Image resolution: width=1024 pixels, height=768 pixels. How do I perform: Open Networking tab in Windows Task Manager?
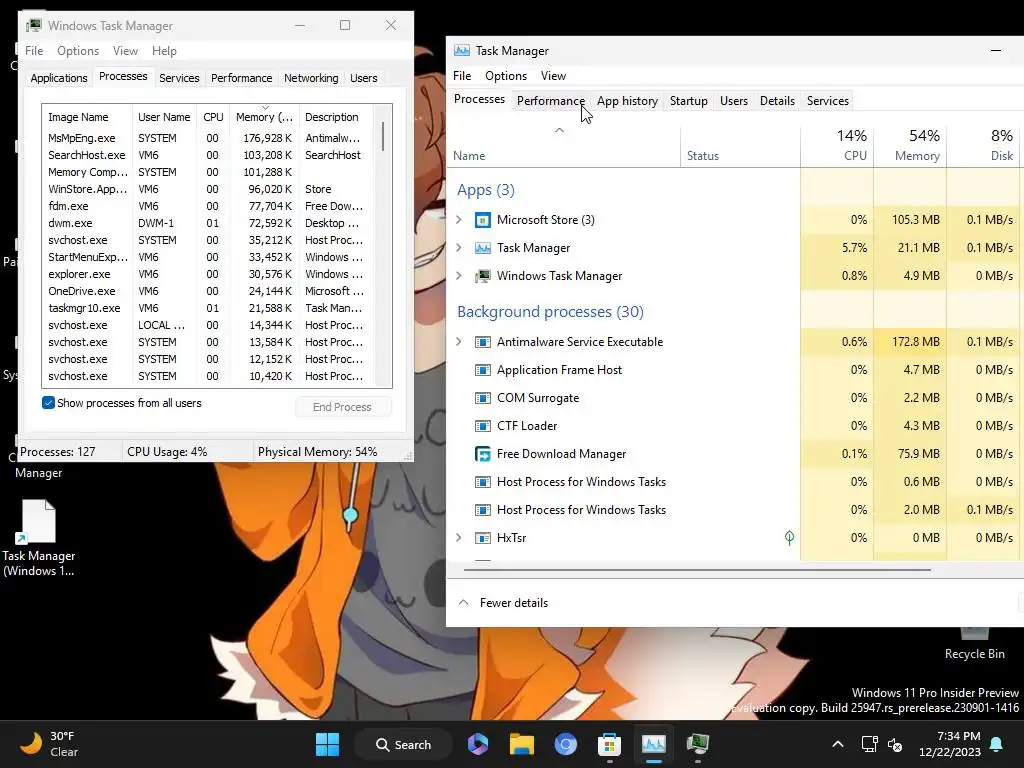311,78
